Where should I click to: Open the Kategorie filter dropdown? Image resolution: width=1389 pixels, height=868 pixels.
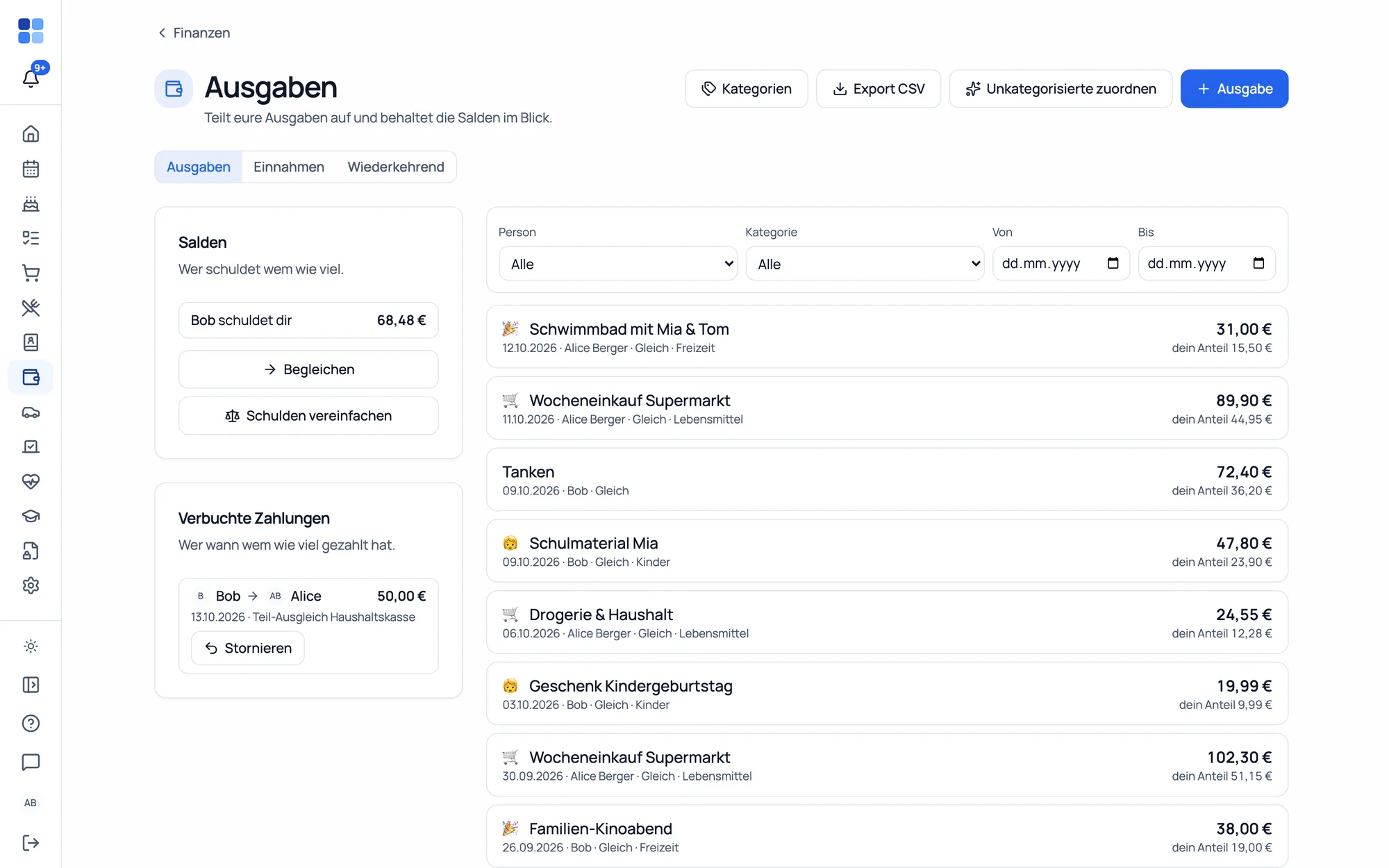click(865, 264)
